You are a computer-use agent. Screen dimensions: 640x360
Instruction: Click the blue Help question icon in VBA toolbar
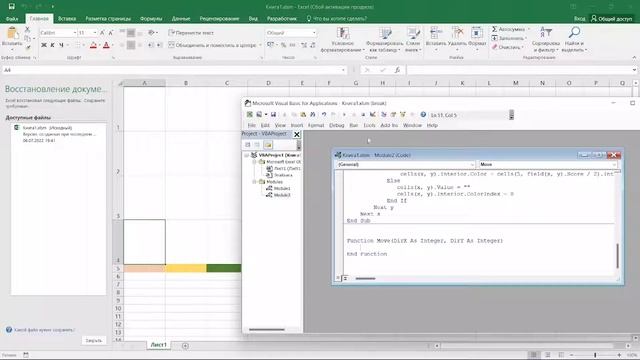click(x=423, y=115)
